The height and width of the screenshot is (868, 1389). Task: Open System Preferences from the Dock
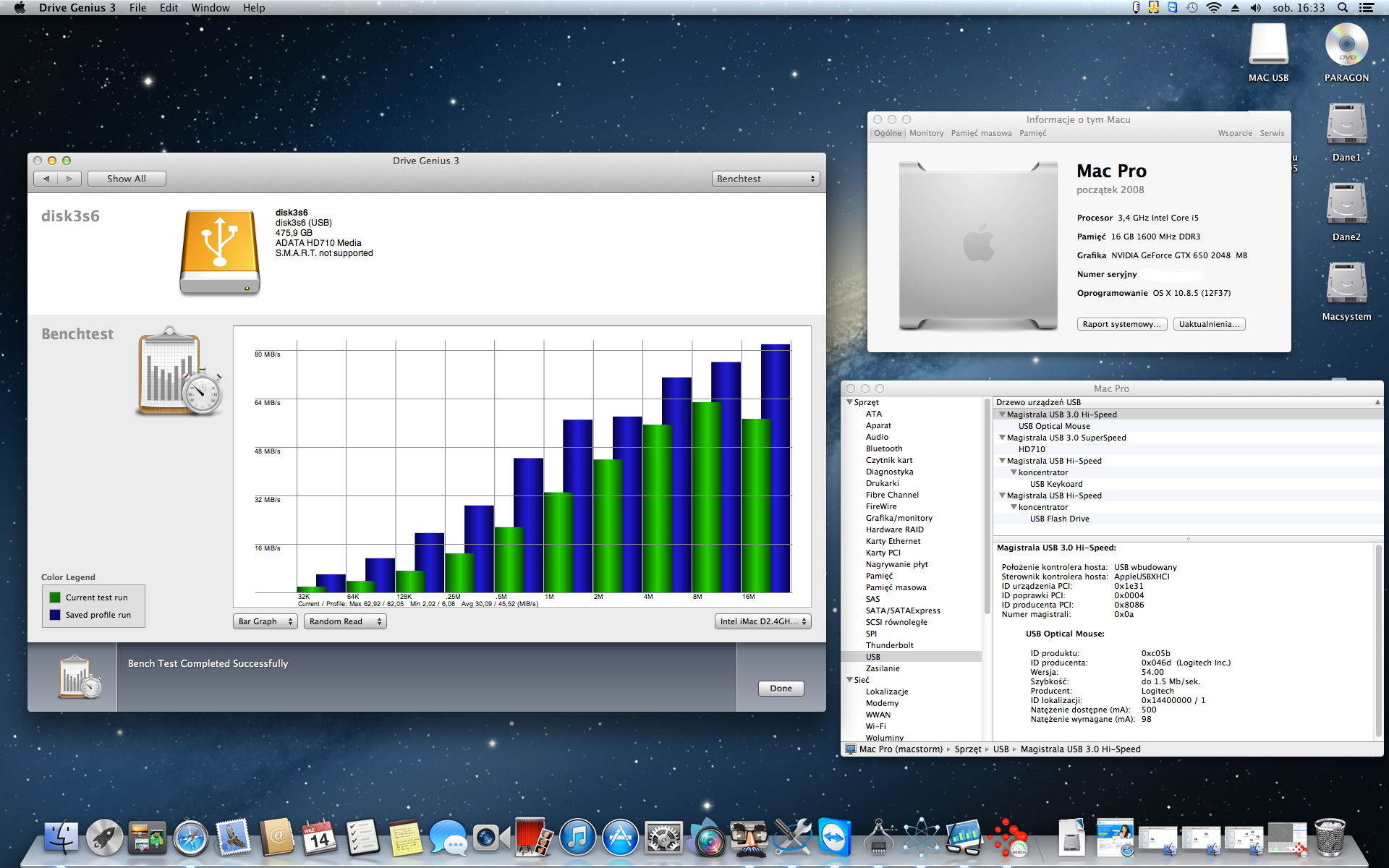point(663,838)
